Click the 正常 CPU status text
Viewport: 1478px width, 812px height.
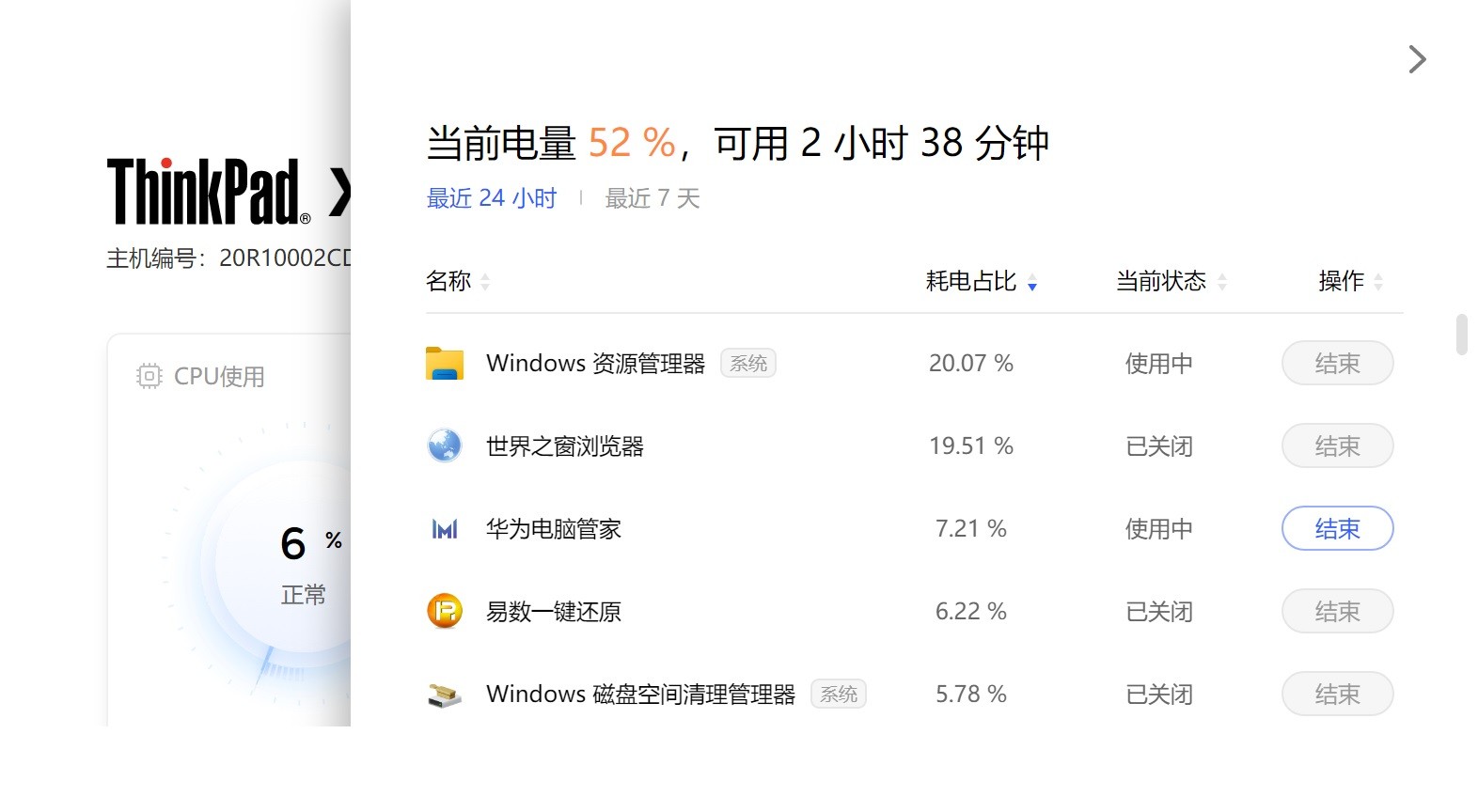(304, 595)
